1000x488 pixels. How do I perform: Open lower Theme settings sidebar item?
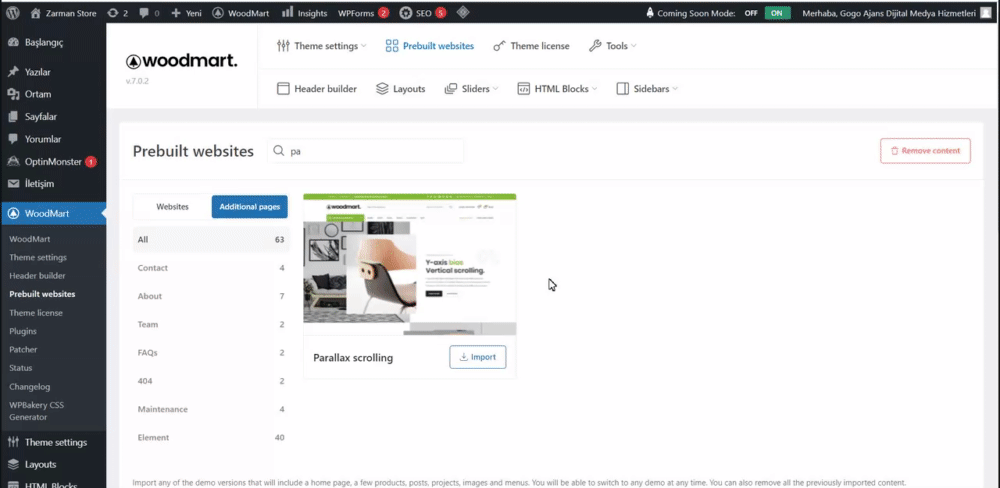(x=53, y=442)
